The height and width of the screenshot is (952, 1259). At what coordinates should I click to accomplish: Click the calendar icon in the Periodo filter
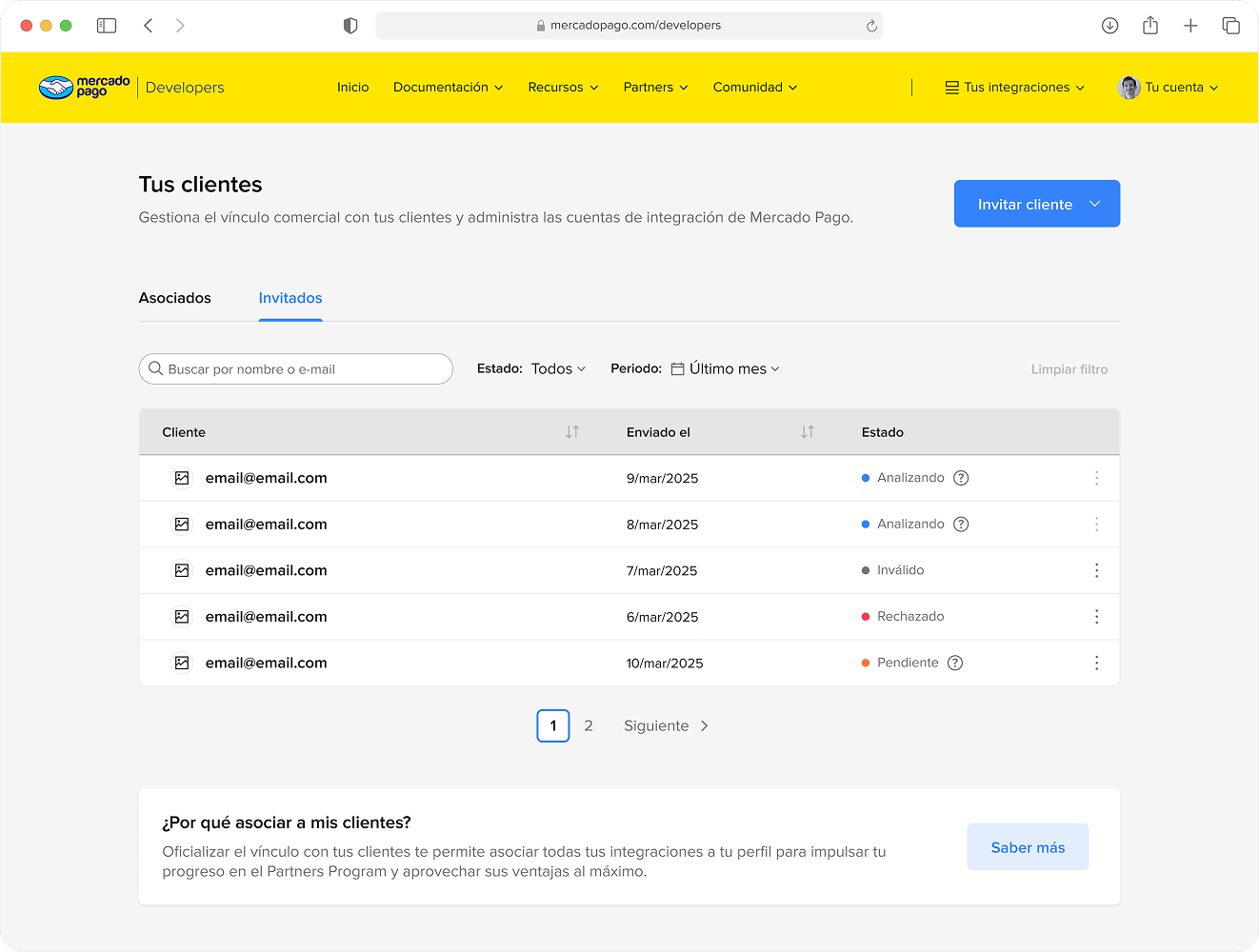click(678, 368)
